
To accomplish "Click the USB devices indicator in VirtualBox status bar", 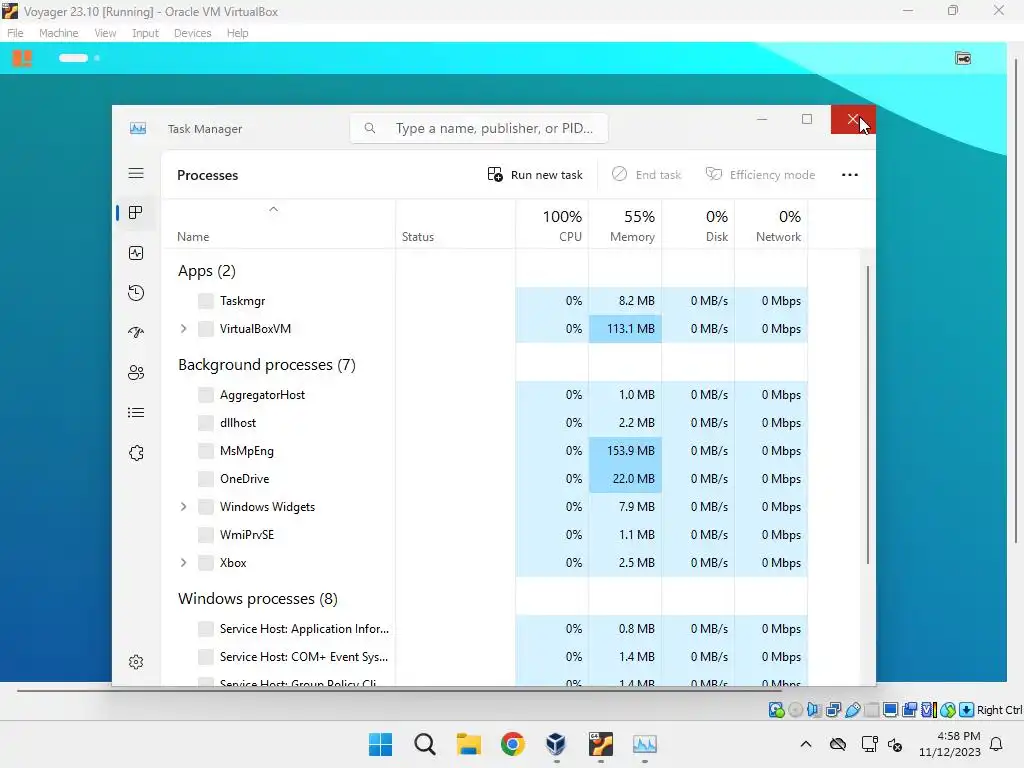I will [852, 709].
